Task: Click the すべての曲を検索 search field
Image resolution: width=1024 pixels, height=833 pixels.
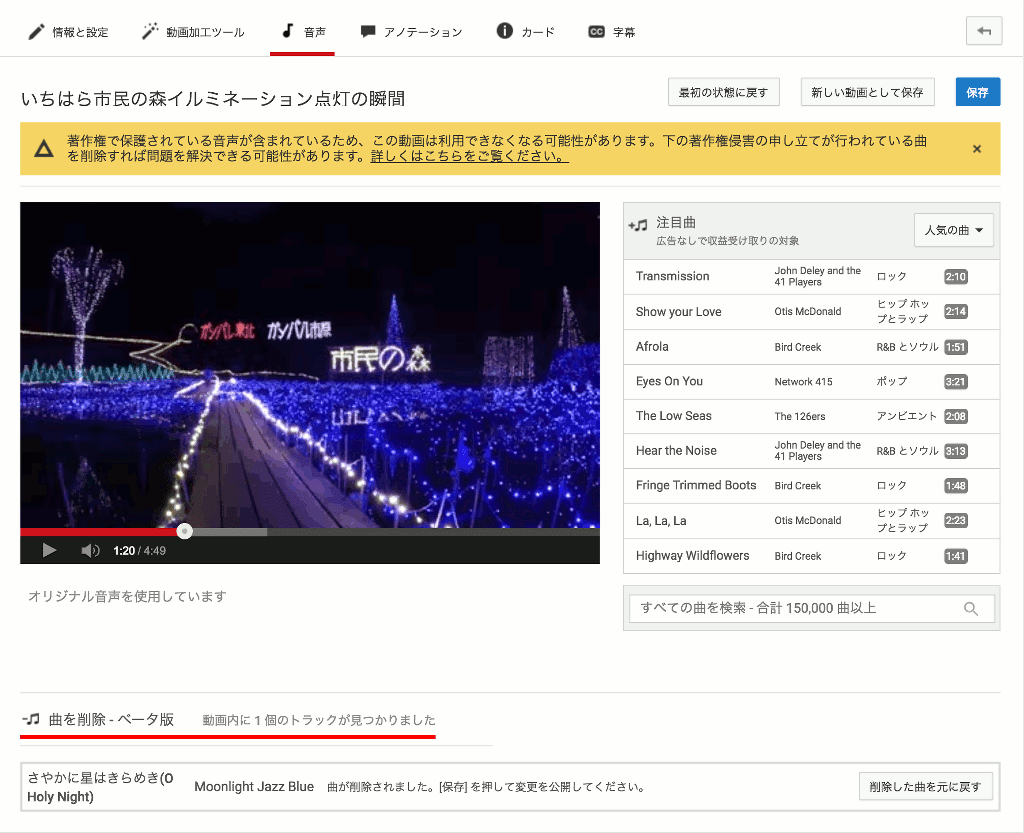Action: tap(812, 608)
